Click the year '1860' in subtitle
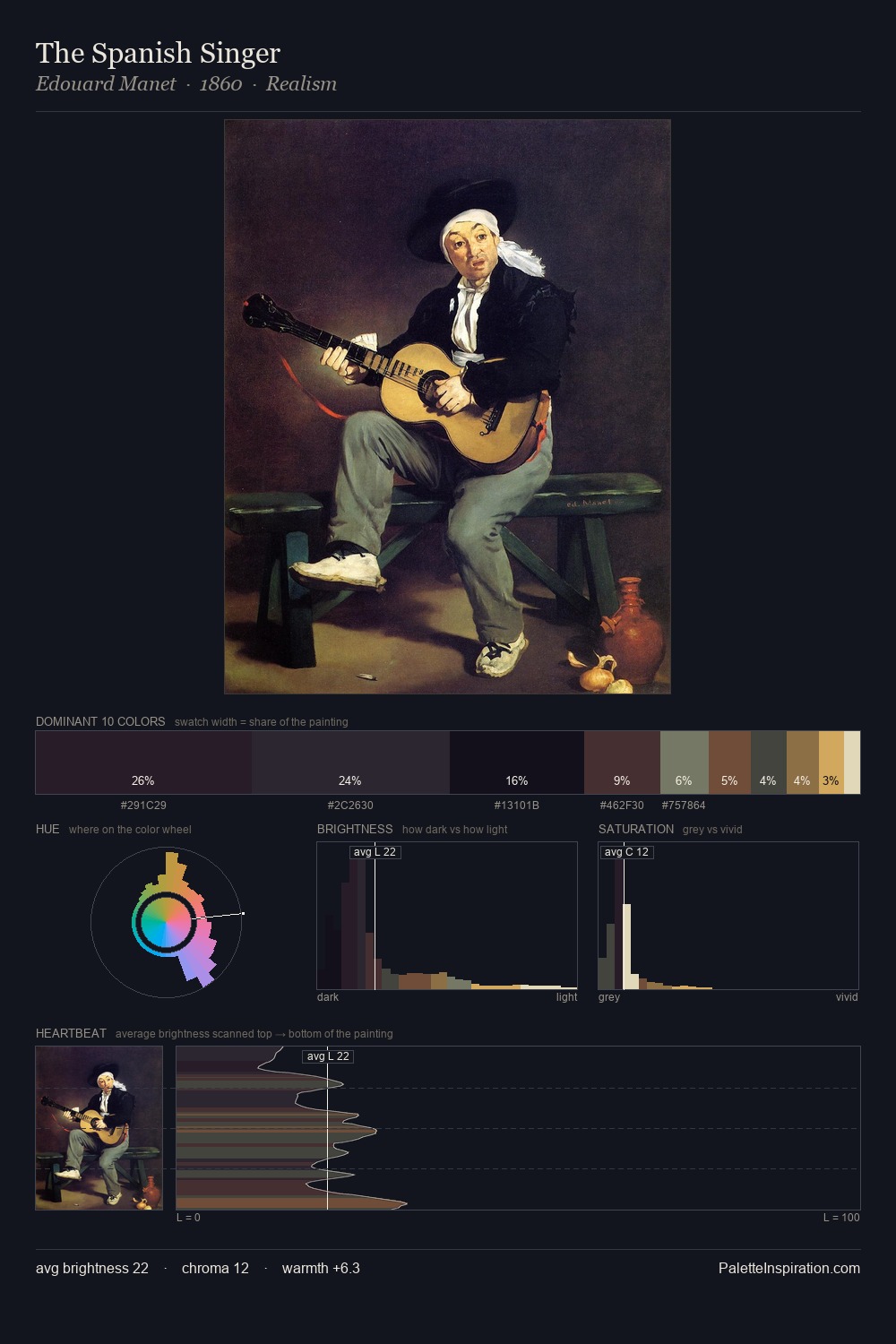This screenshot has width=896, height=1344. 220,83
